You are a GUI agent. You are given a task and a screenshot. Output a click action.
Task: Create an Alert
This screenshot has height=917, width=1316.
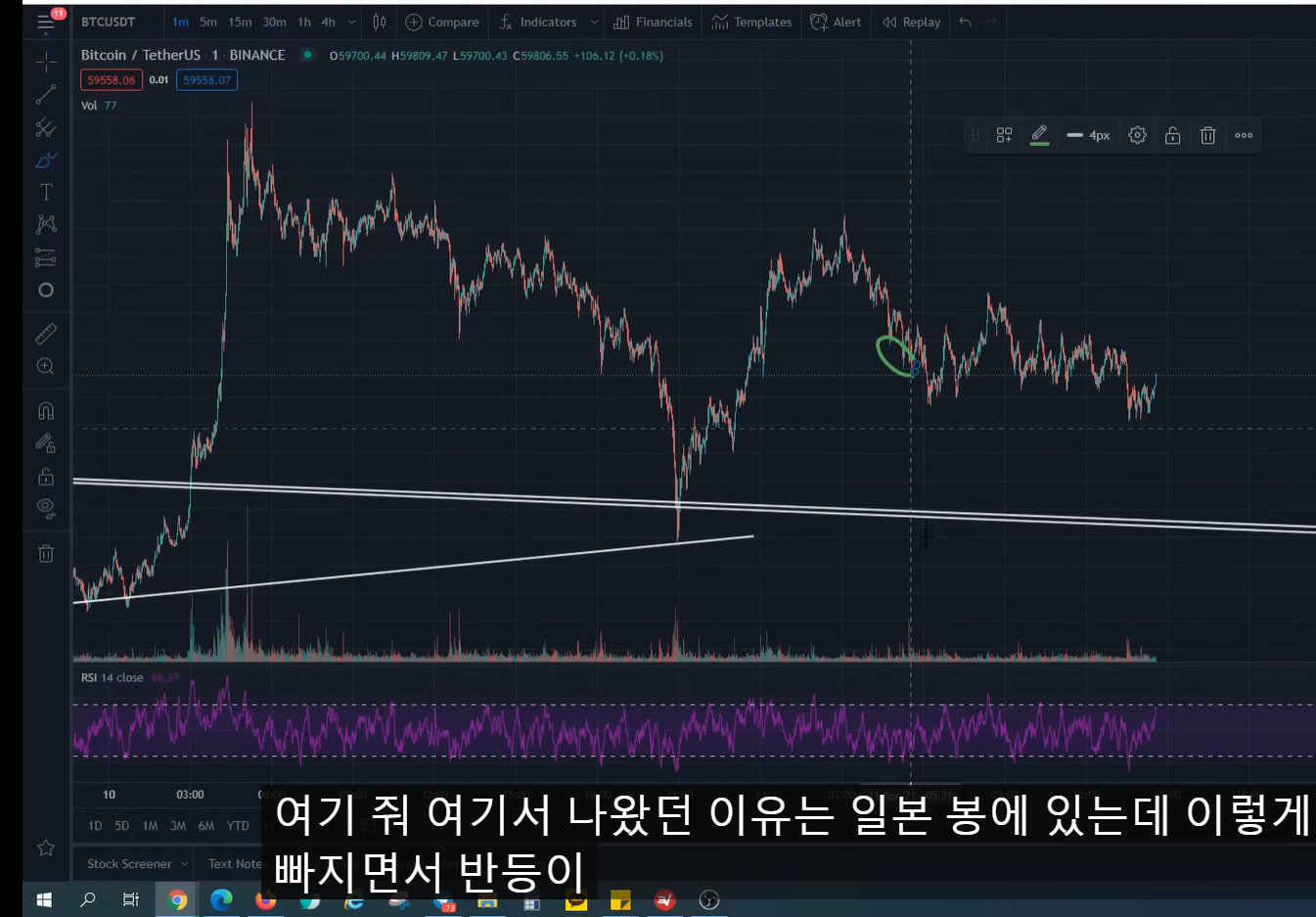[x=837, y=22]
